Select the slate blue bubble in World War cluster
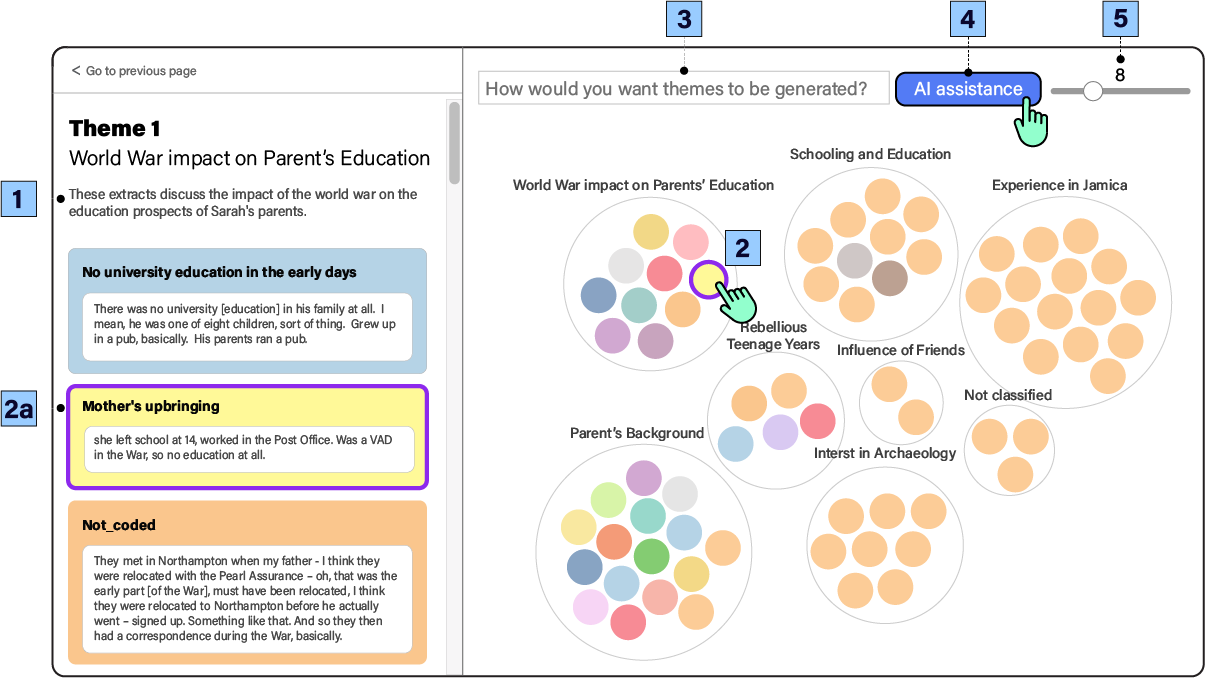The height and width of the screenshot is (678, 1205). click(598, 295)
